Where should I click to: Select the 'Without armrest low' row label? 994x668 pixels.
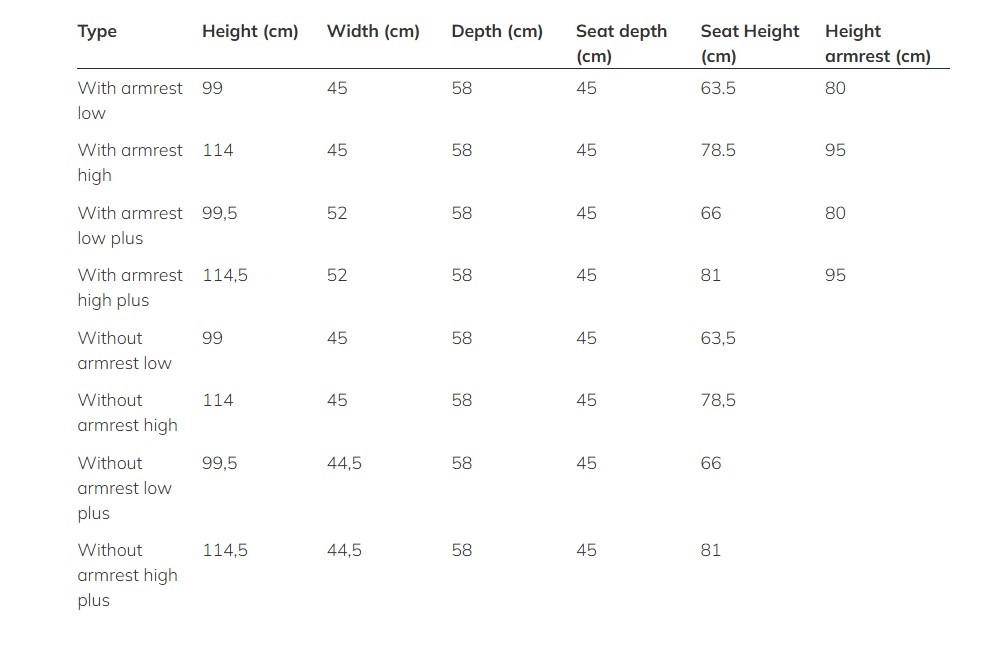pos(124,350)
